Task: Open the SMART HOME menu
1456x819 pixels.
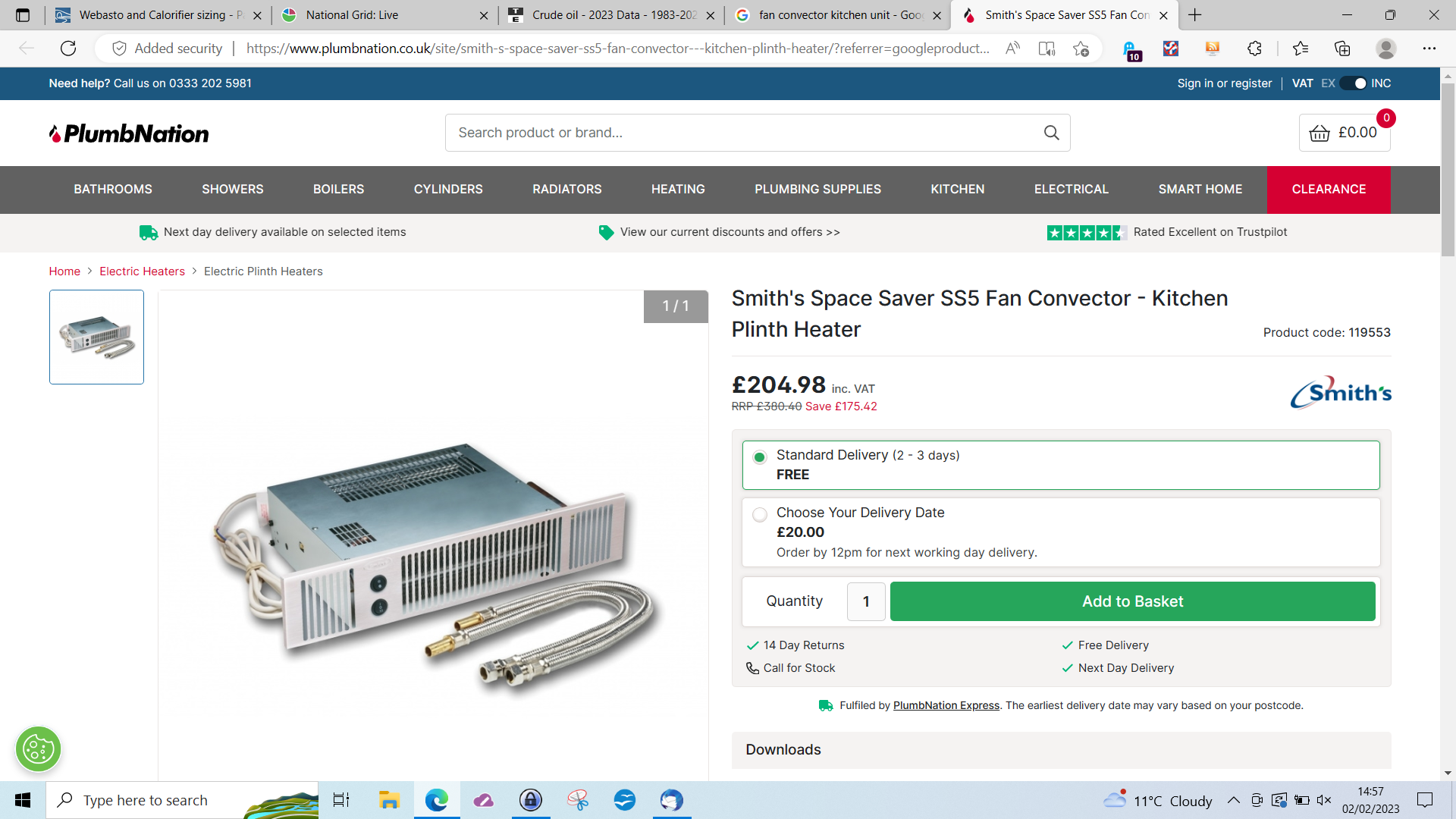Action: pyautogui.click(x=1200, y=190)
